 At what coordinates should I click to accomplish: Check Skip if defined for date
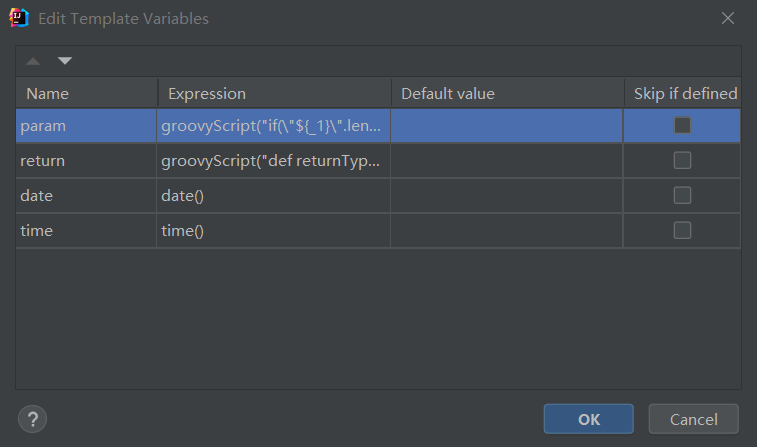click(682, 195)
